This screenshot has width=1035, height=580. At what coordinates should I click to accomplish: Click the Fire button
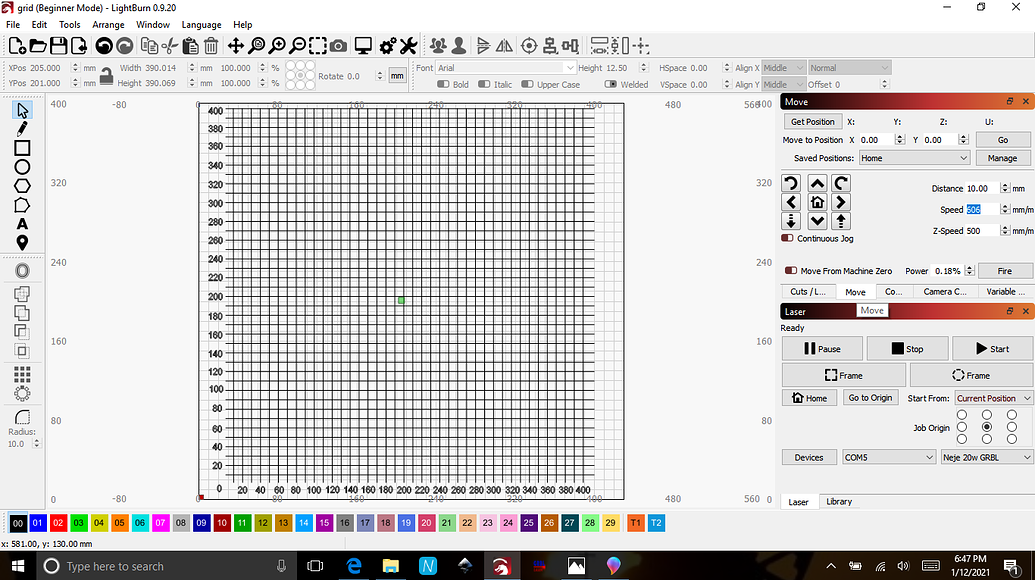(1005, 271)
